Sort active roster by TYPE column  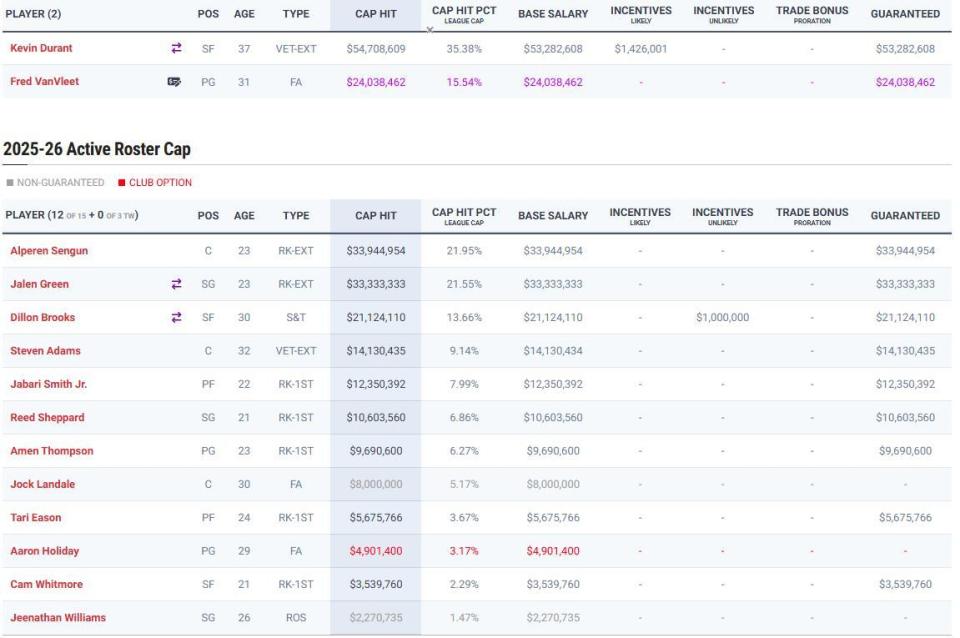296,216
